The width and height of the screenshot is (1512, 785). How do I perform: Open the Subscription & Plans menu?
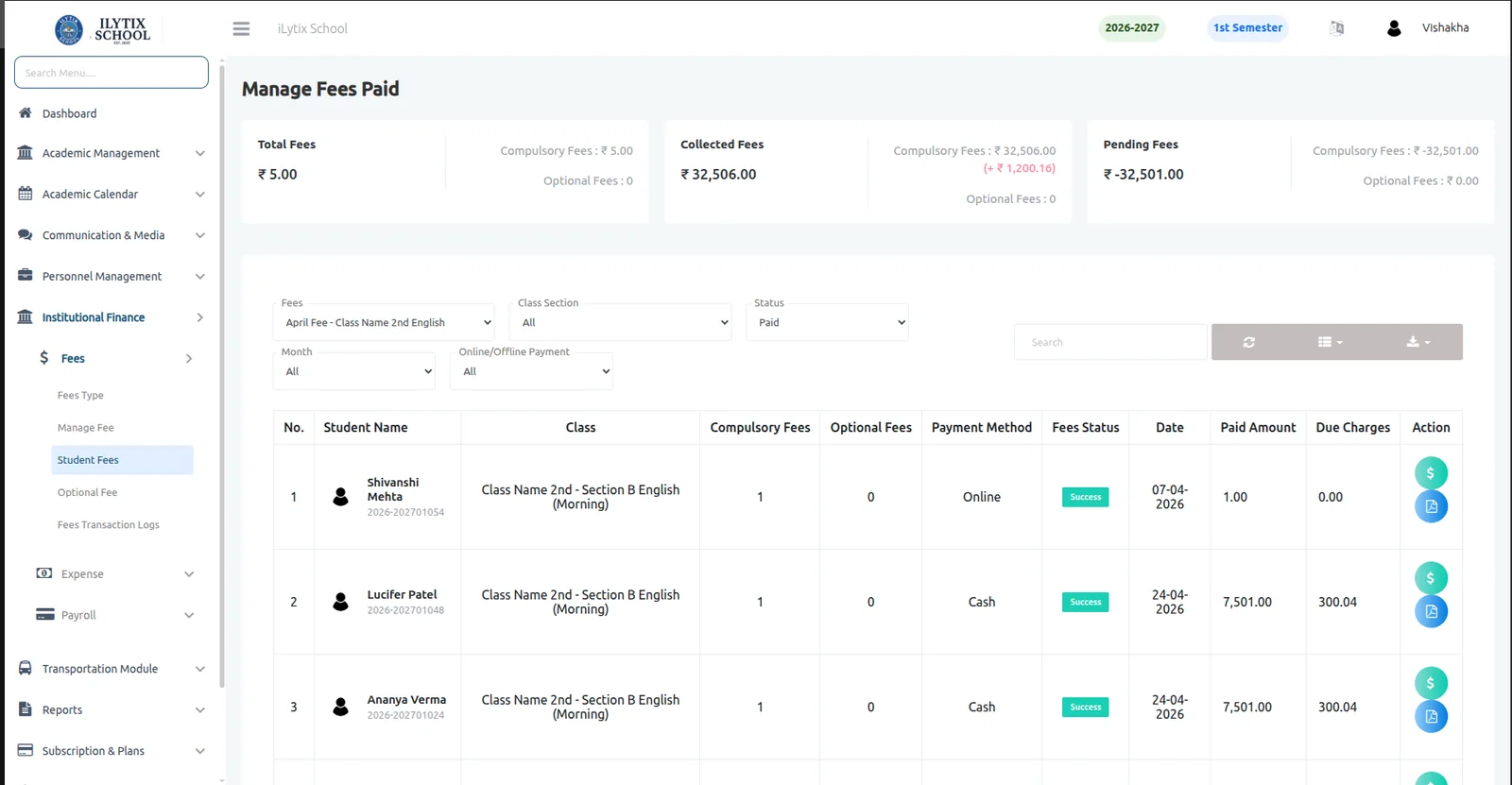[x=111, y=751]
